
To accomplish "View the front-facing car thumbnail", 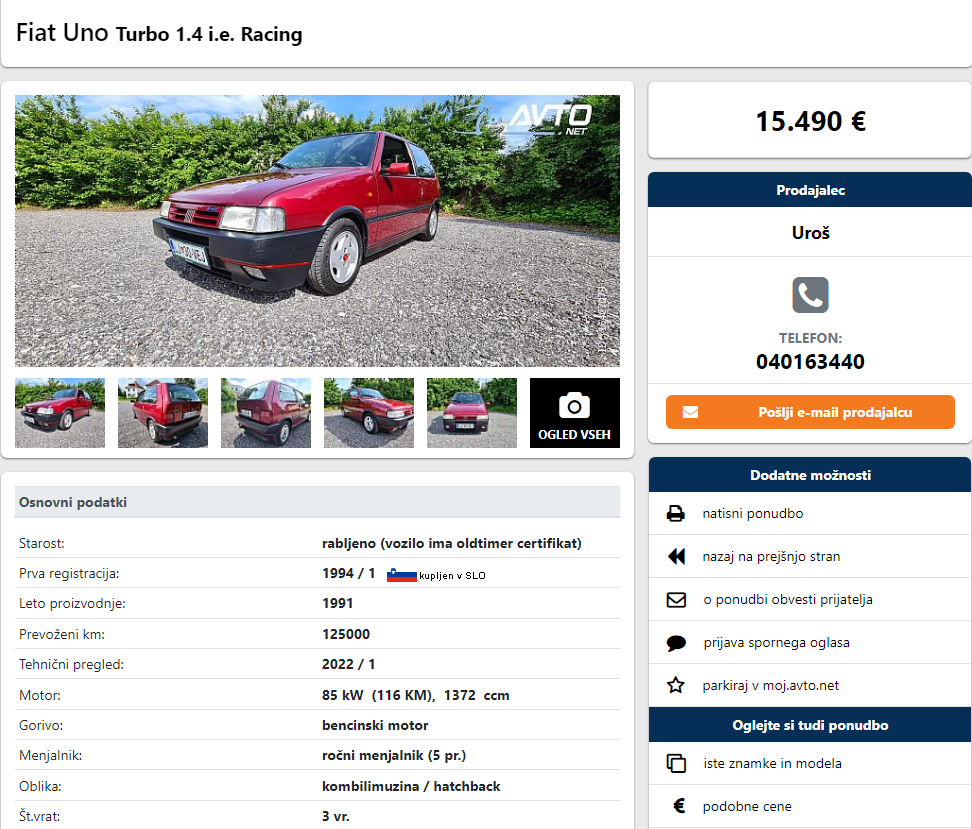I will click(472, 413).
